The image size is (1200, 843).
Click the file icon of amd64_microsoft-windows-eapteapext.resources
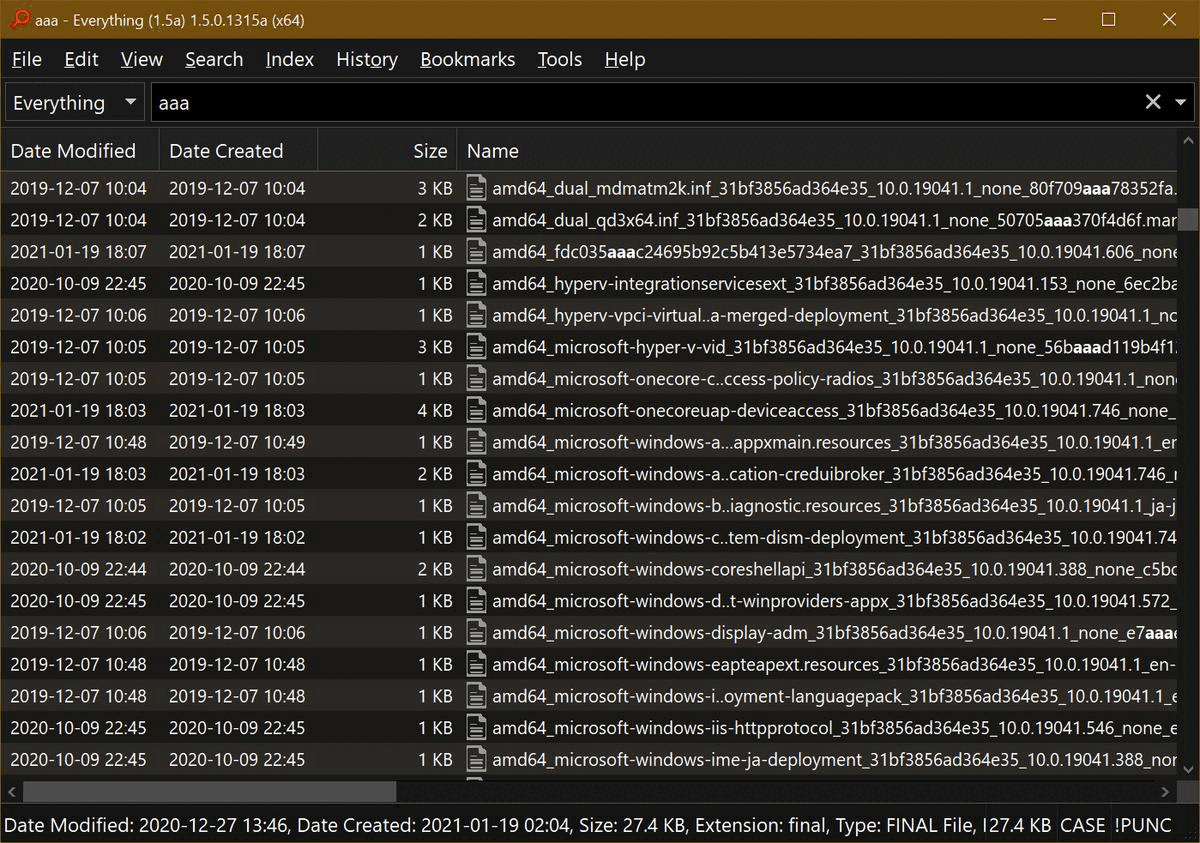pos(477,664)
